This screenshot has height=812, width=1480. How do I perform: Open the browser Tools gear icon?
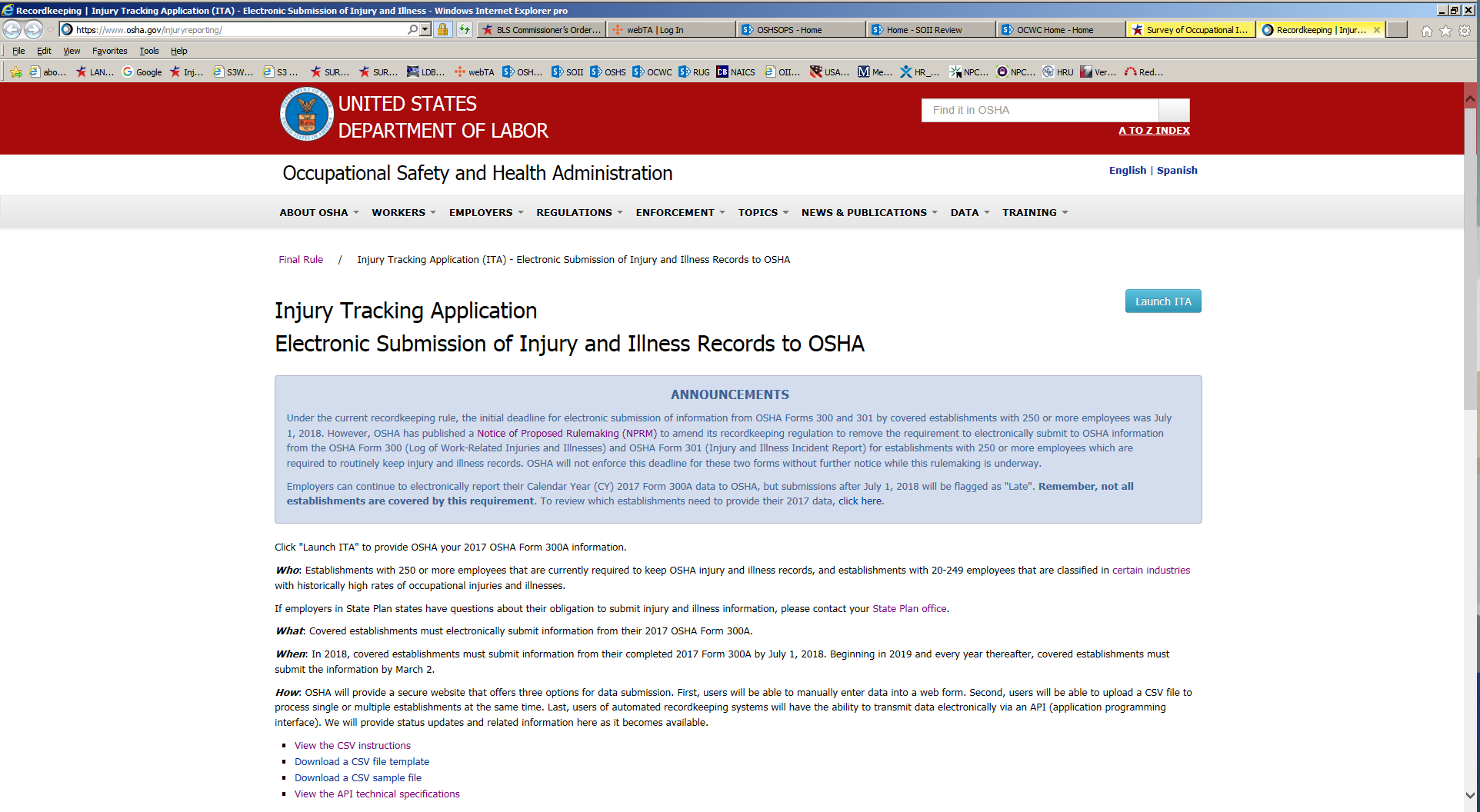coord(1465,31)
